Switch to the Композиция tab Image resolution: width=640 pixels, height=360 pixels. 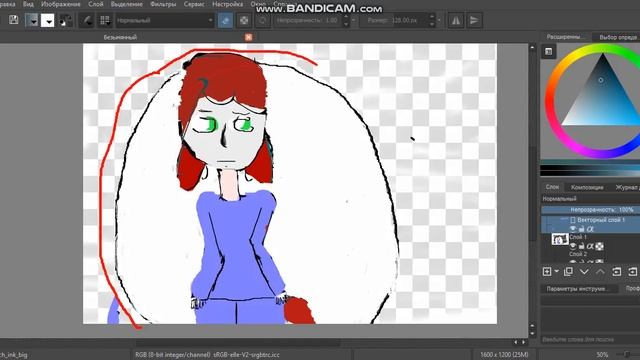(x=587, y=187)
